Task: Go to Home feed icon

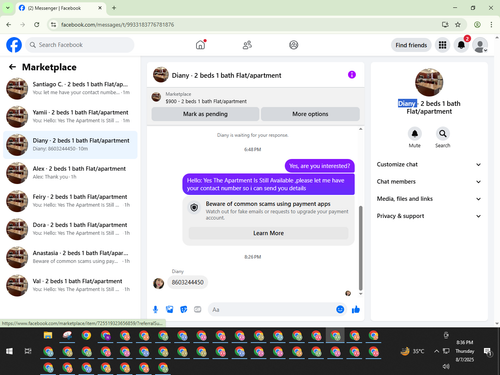Action: point(200,45)
